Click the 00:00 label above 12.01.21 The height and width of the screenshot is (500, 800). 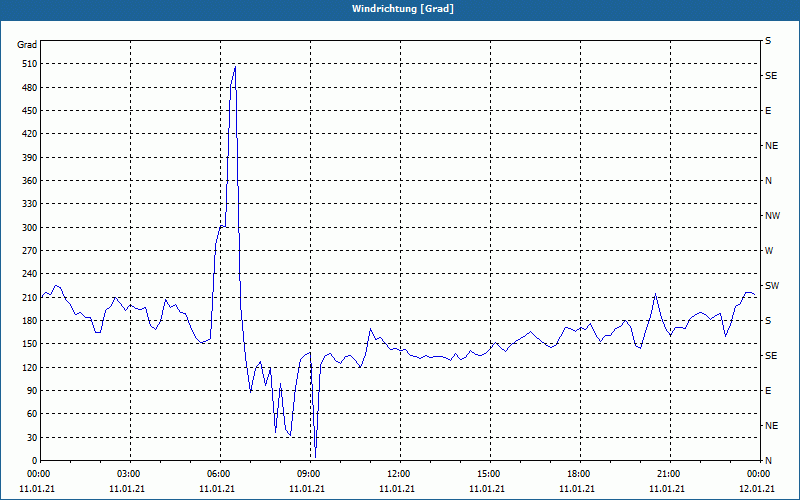(x=758, y=474)
